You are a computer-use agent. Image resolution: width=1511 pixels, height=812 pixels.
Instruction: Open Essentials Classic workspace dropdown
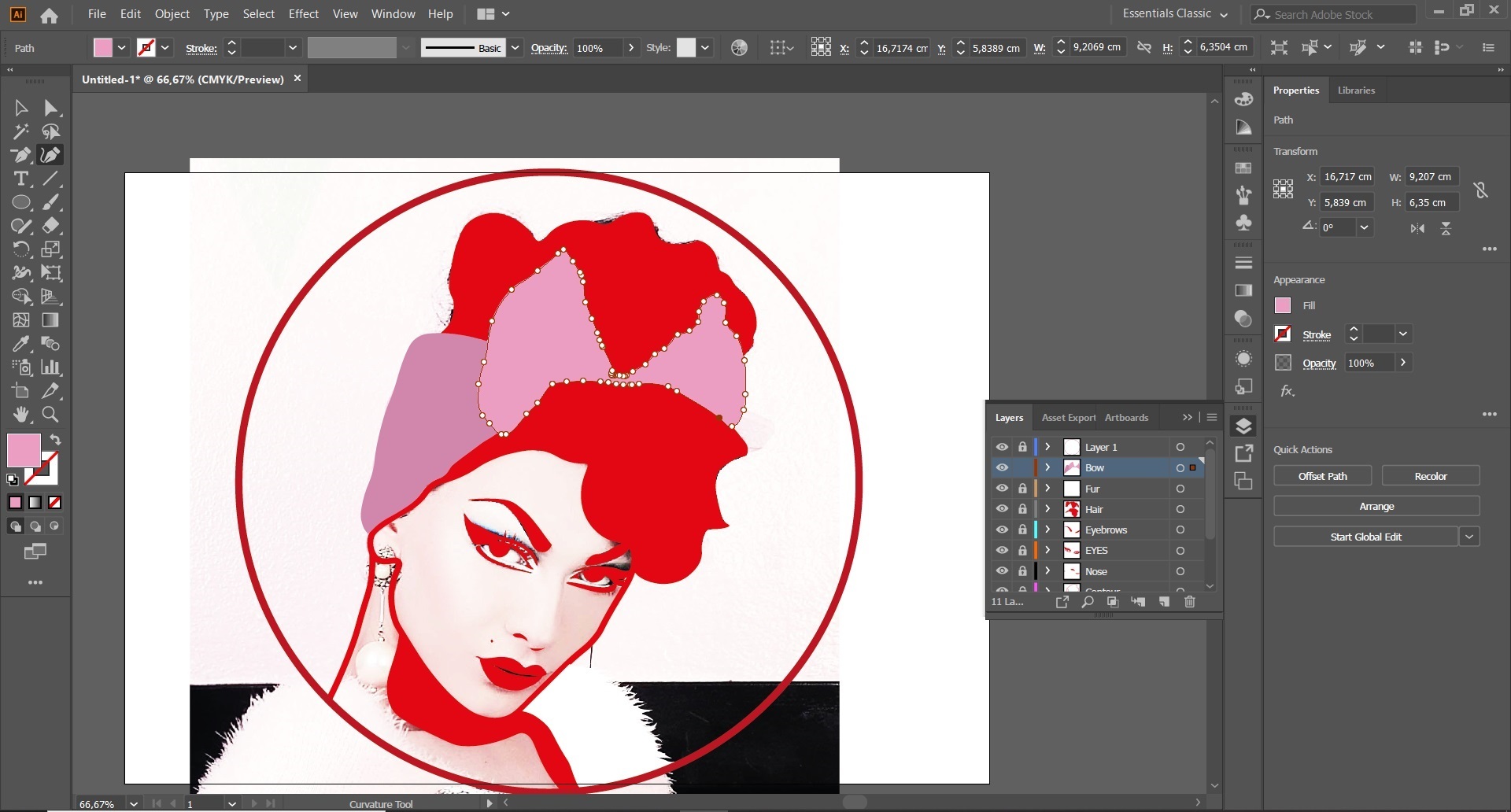pyautogui.click(x=1175, y=14)
